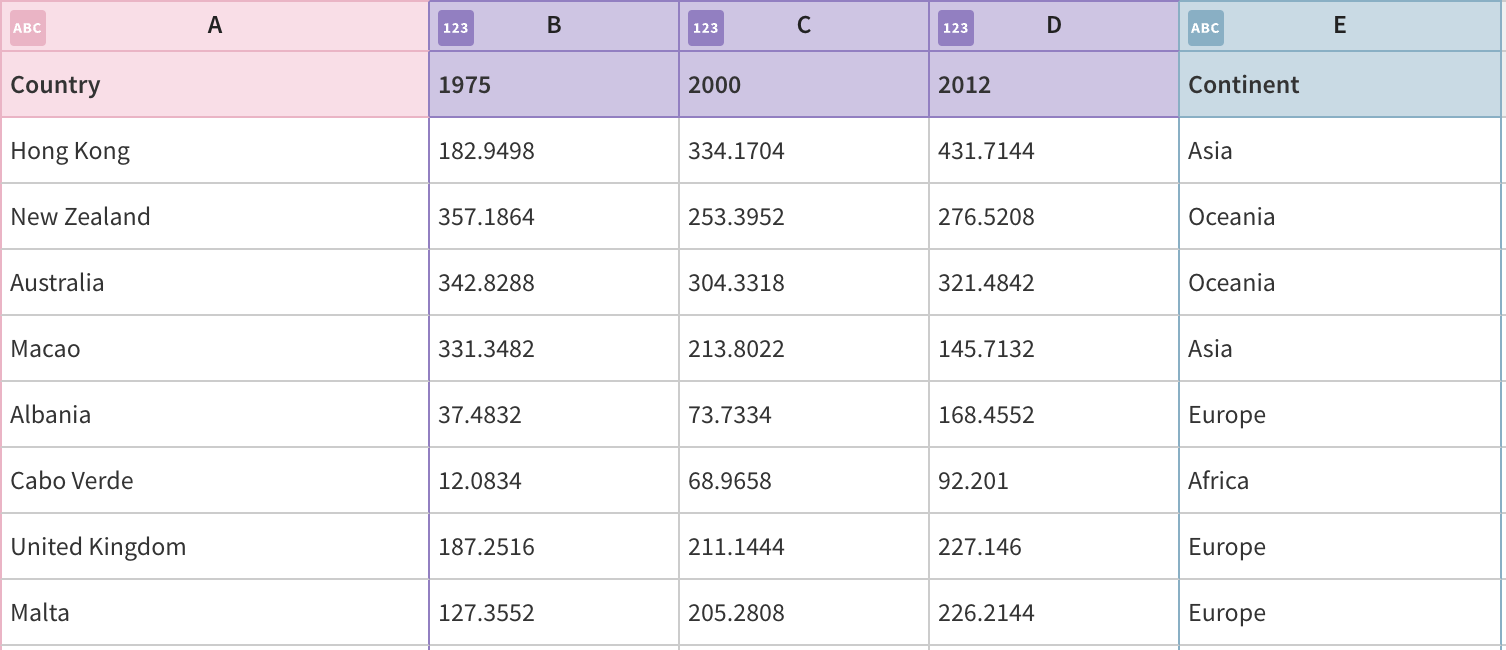Screen dimensions: 1506x650
Task: Select the Europe cell in Albania's row
Action: point(1340,415)
